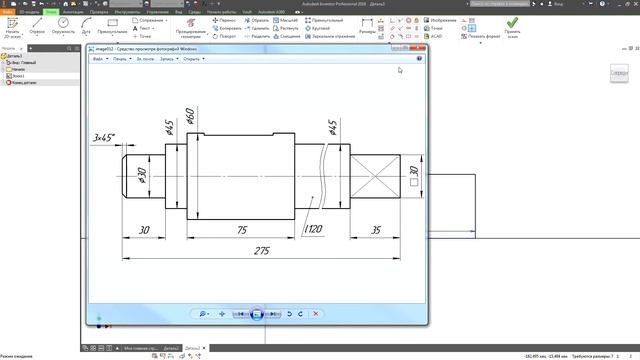Click search field in Inventor title bar
Image resolution: width=640 pixels, height=360 pixels.
[500, 4]
